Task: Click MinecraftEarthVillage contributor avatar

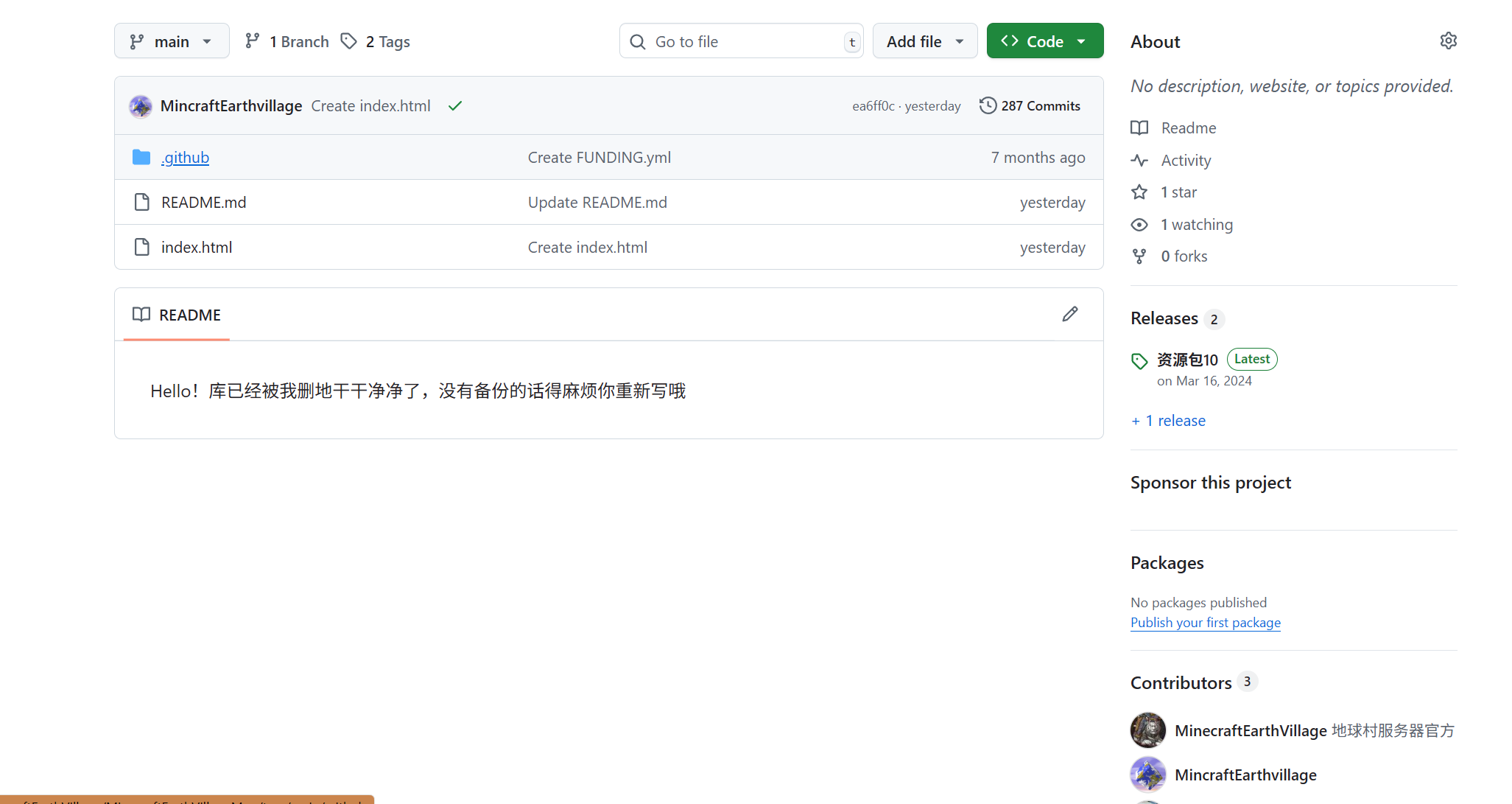Action: (x=1147, y=730)
